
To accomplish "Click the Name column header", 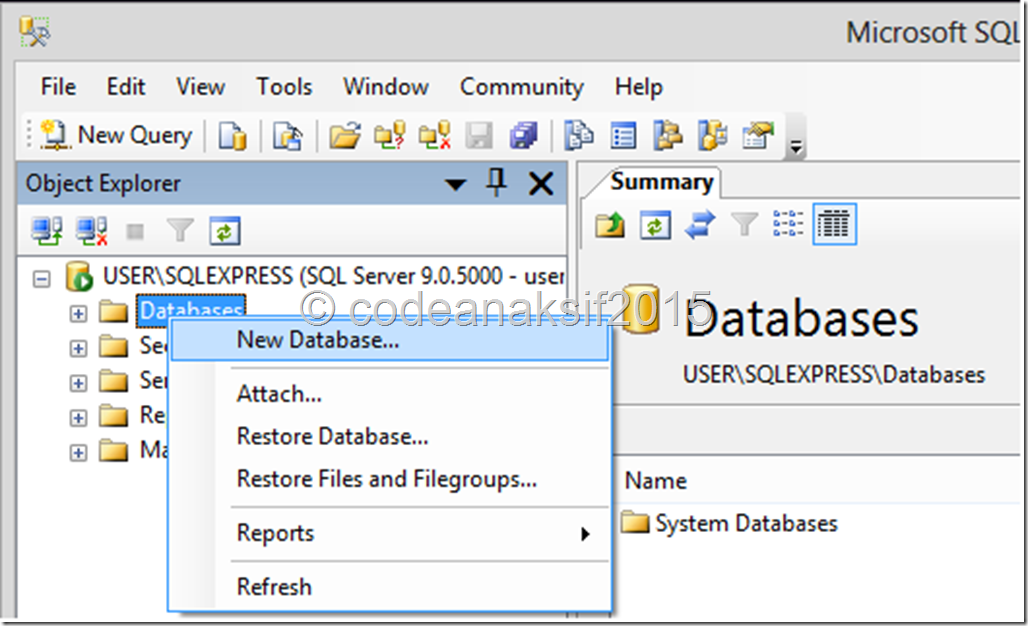I will [656, 481].
